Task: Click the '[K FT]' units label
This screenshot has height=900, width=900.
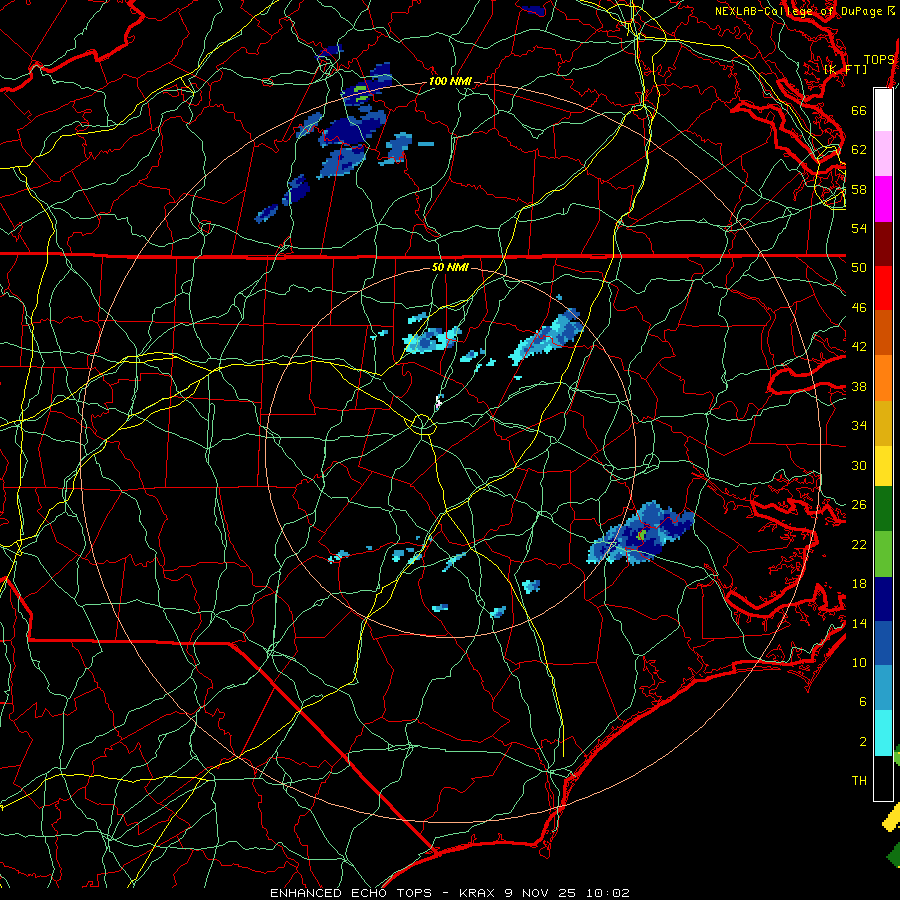Action: (846, 69)
